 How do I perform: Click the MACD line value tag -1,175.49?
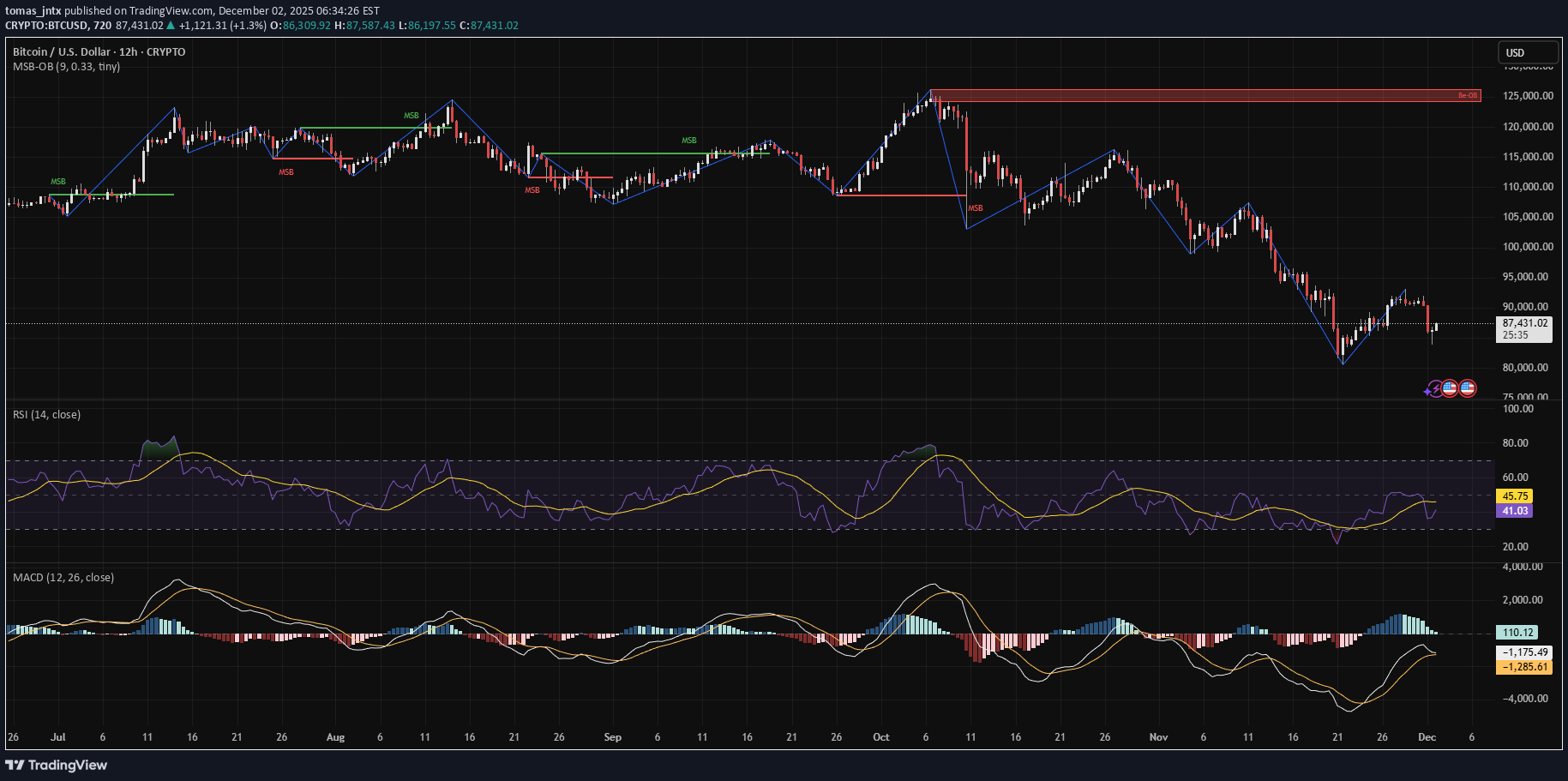point(1524,652)
